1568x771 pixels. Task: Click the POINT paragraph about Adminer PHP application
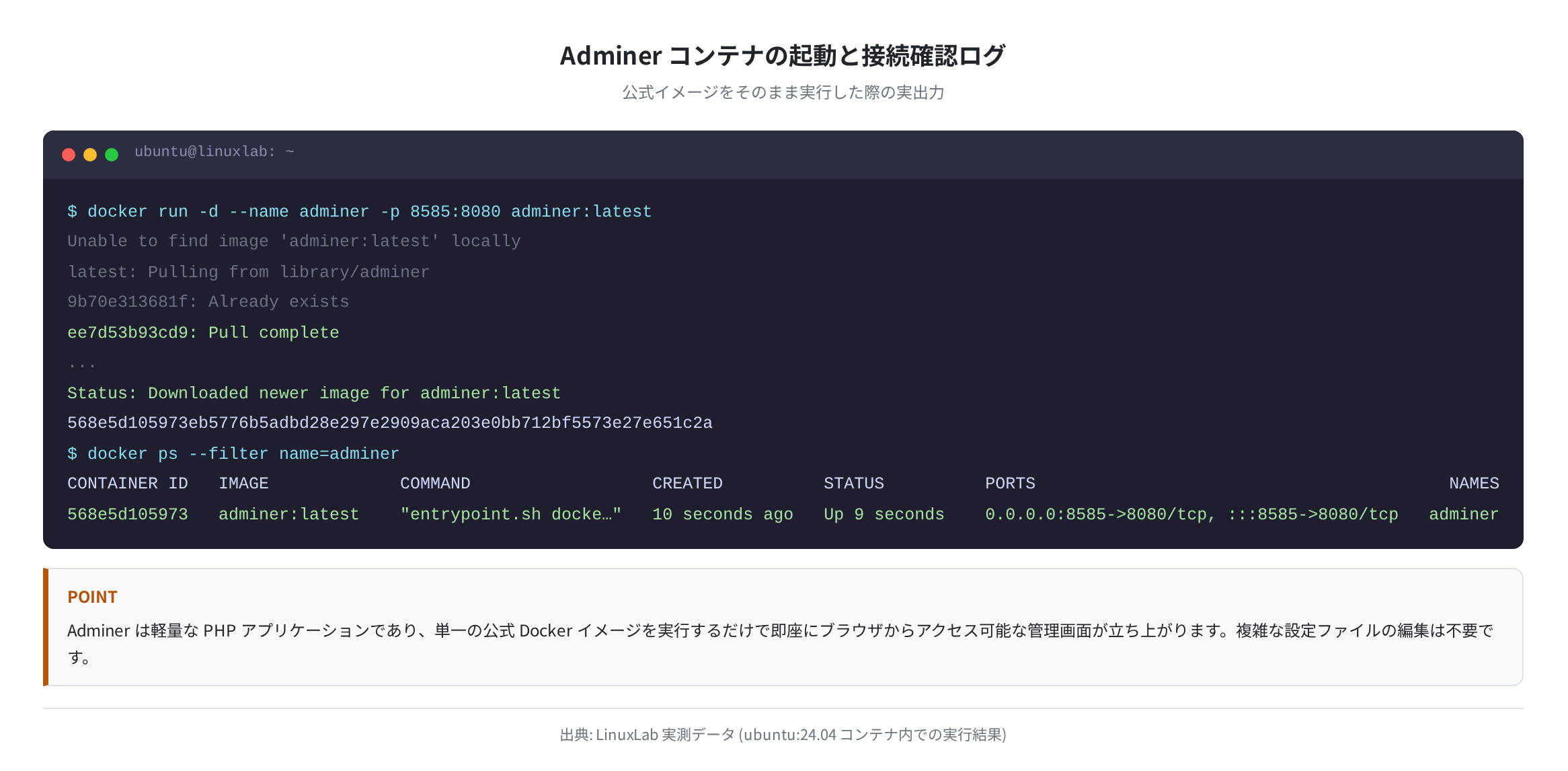(780, 644)
